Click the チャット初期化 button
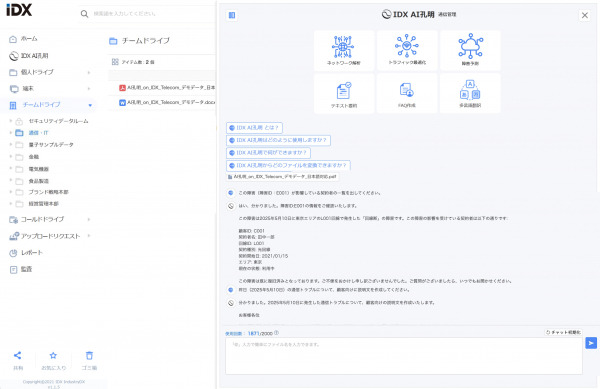600x389 pixels. [563, 332]
